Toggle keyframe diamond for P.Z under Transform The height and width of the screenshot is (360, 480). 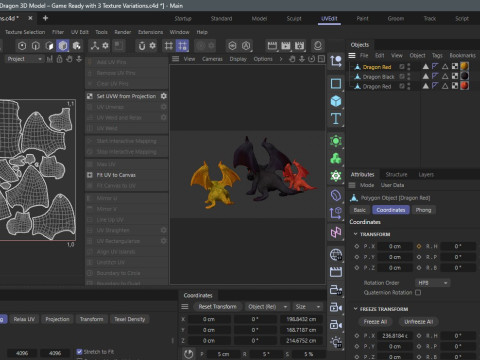point(357,268)
